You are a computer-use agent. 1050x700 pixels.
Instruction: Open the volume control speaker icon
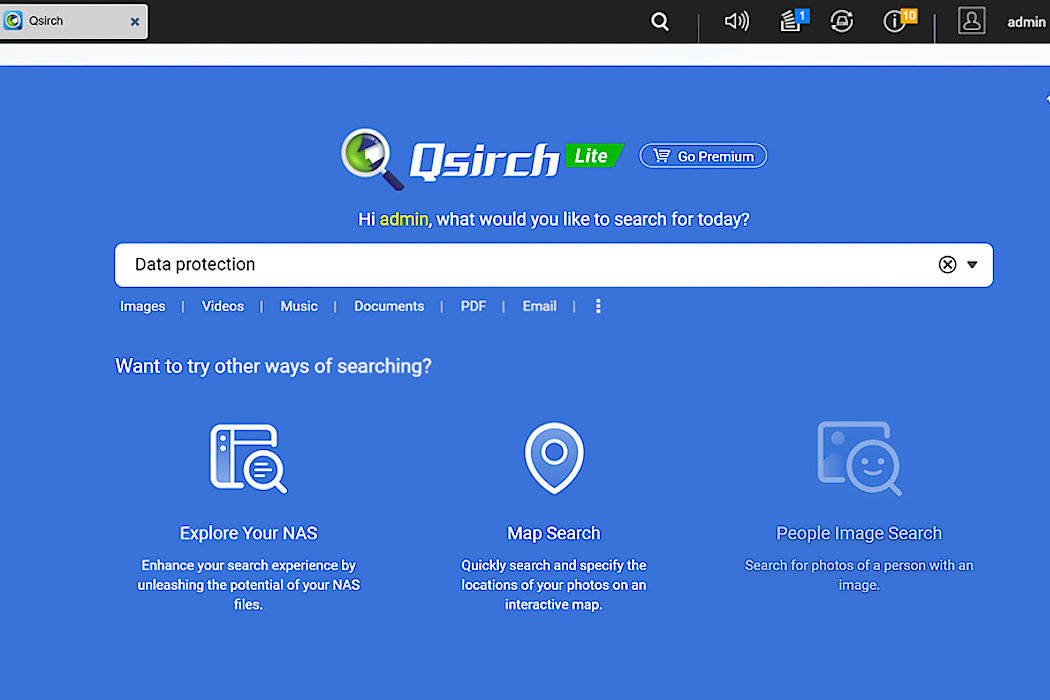tap(736, 21)
